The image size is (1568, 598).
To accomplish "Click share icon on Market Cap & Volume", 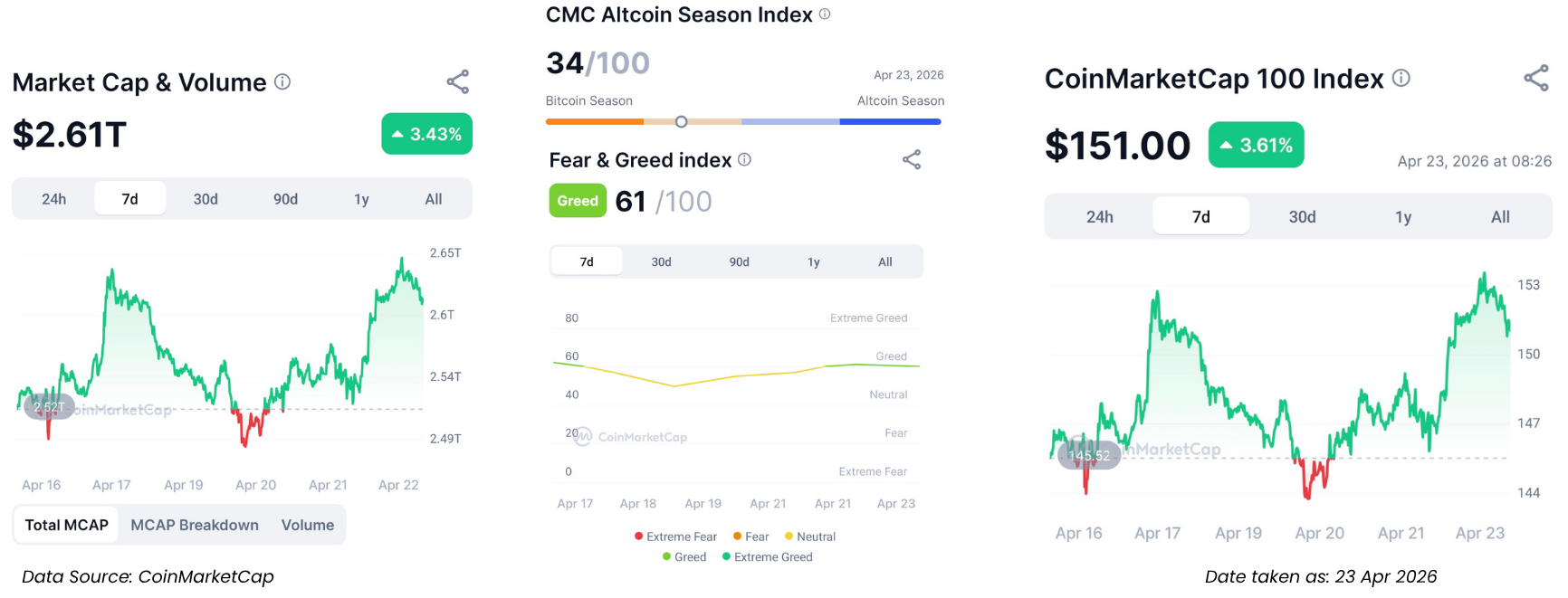I will point(458,82).
